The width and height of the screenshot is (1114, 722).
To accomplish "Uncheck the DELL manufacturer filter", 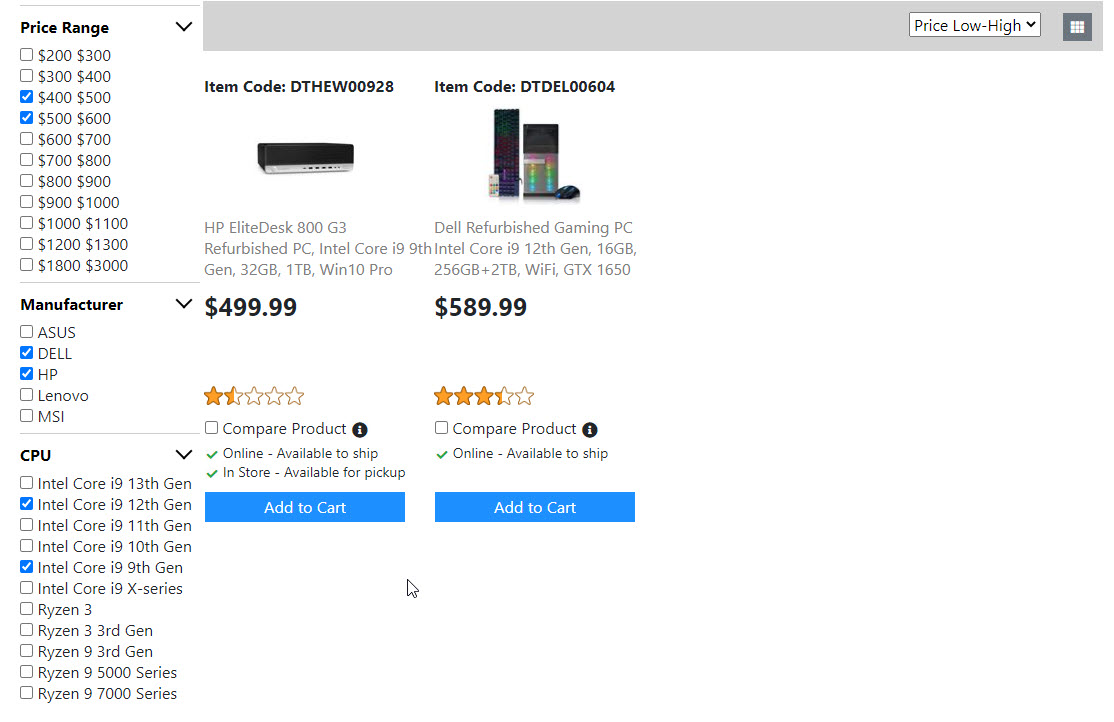I will pos(27,353).
